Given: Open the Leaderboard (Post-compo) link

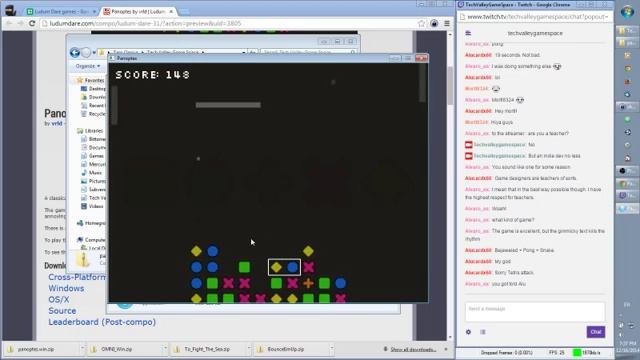Looking at the screenshot, I should pos(102,322).
